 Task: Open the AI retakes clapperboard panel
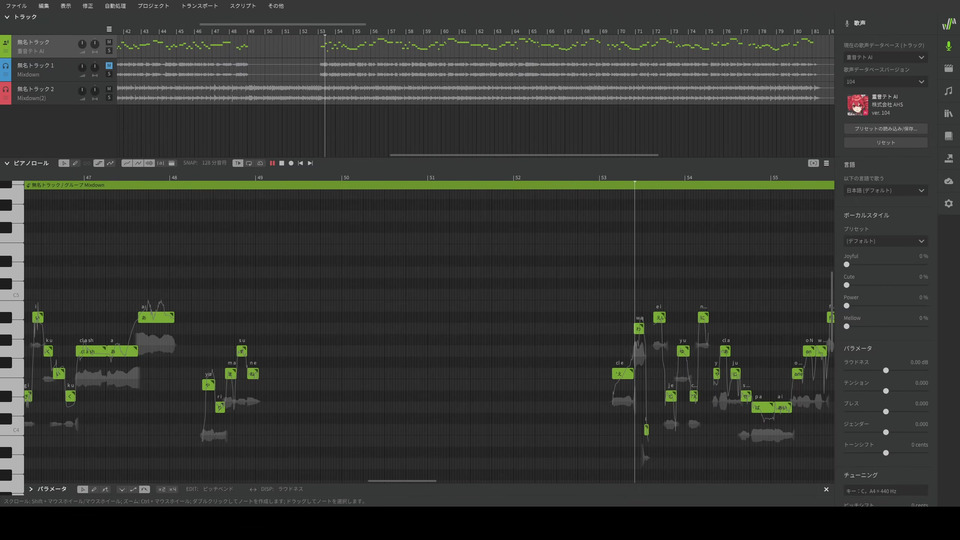click(x=948, y=69)
